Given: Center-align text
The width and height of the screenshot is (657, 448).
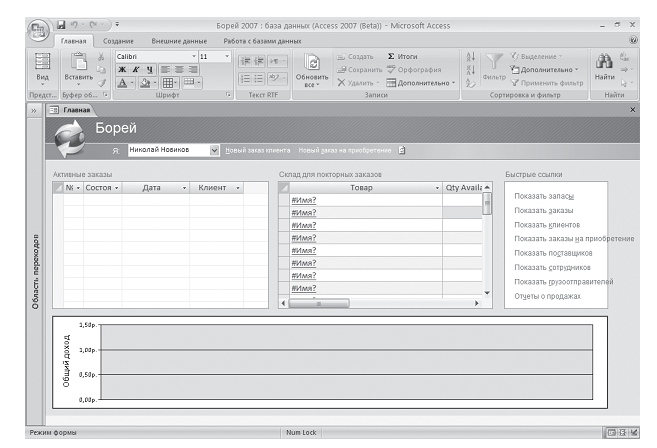Looking at the screenshot, I should pos(179,70).
